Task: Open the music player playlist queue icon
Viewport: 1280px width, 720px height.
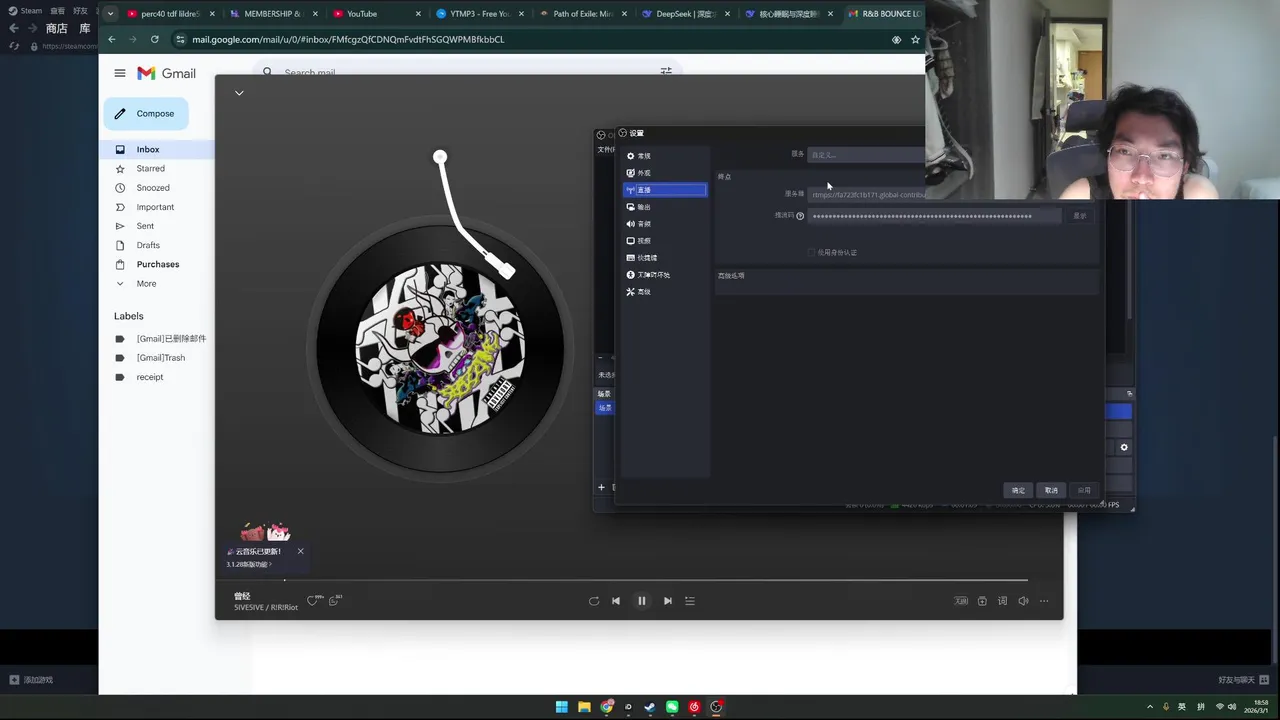Action: click(690, 601)
